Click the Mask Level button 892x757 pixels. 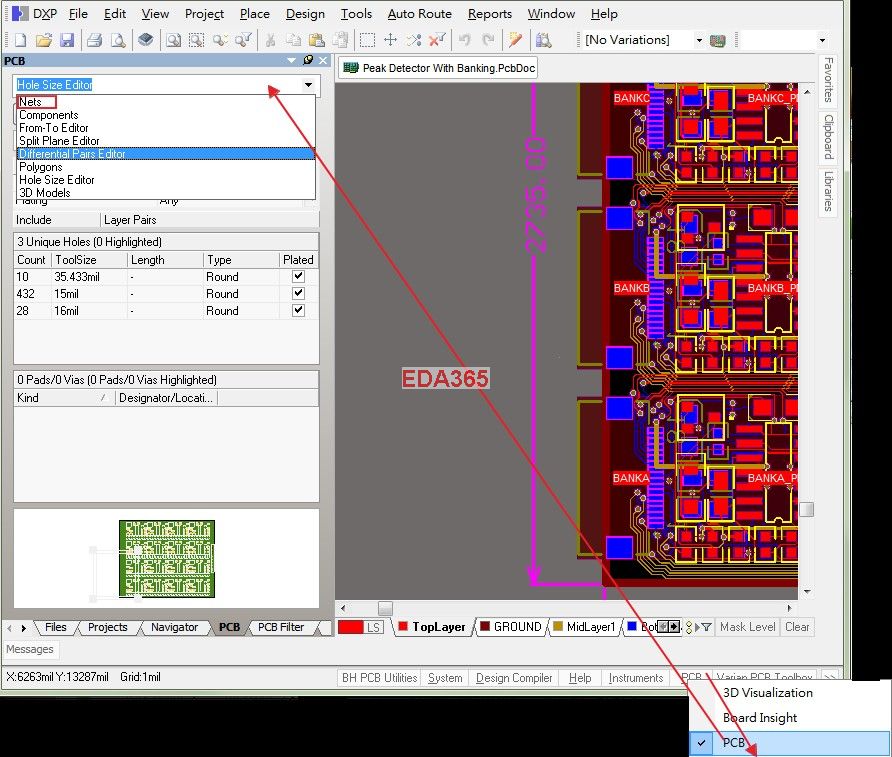[747, 627]
